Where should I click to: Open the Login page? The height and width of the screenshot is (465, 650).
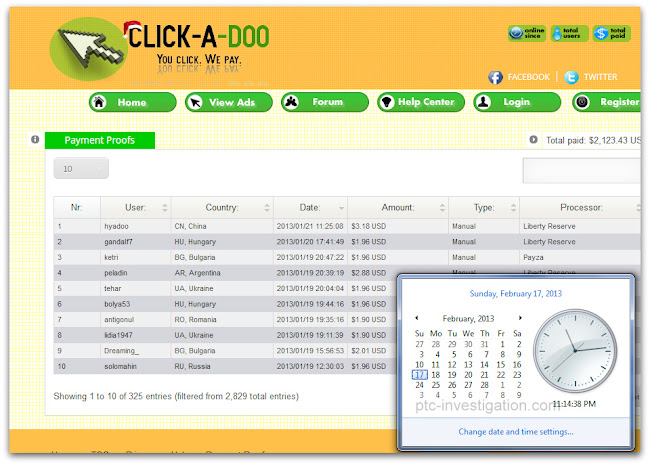517,102
